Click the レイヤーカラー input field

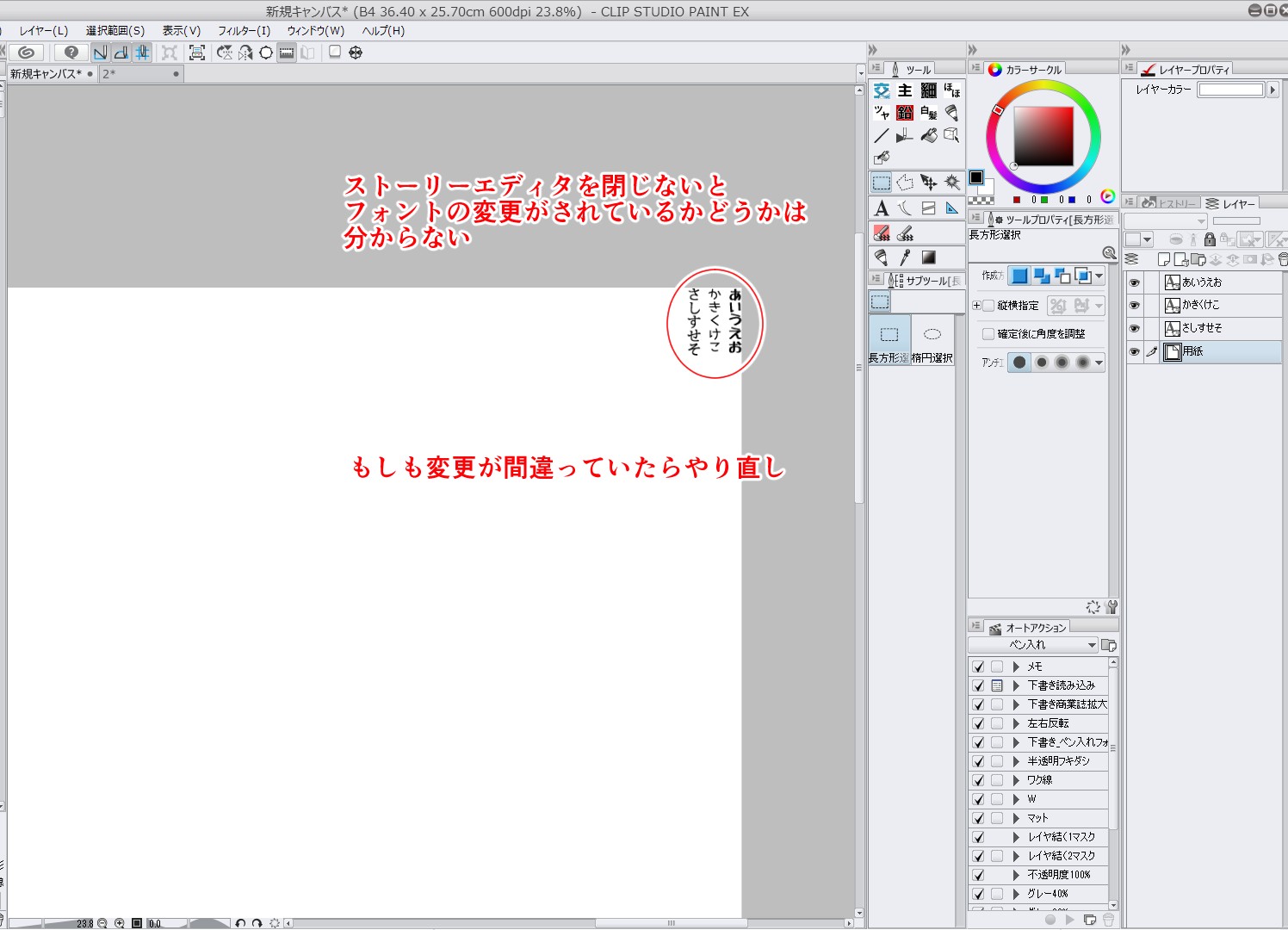(1230, 90)
